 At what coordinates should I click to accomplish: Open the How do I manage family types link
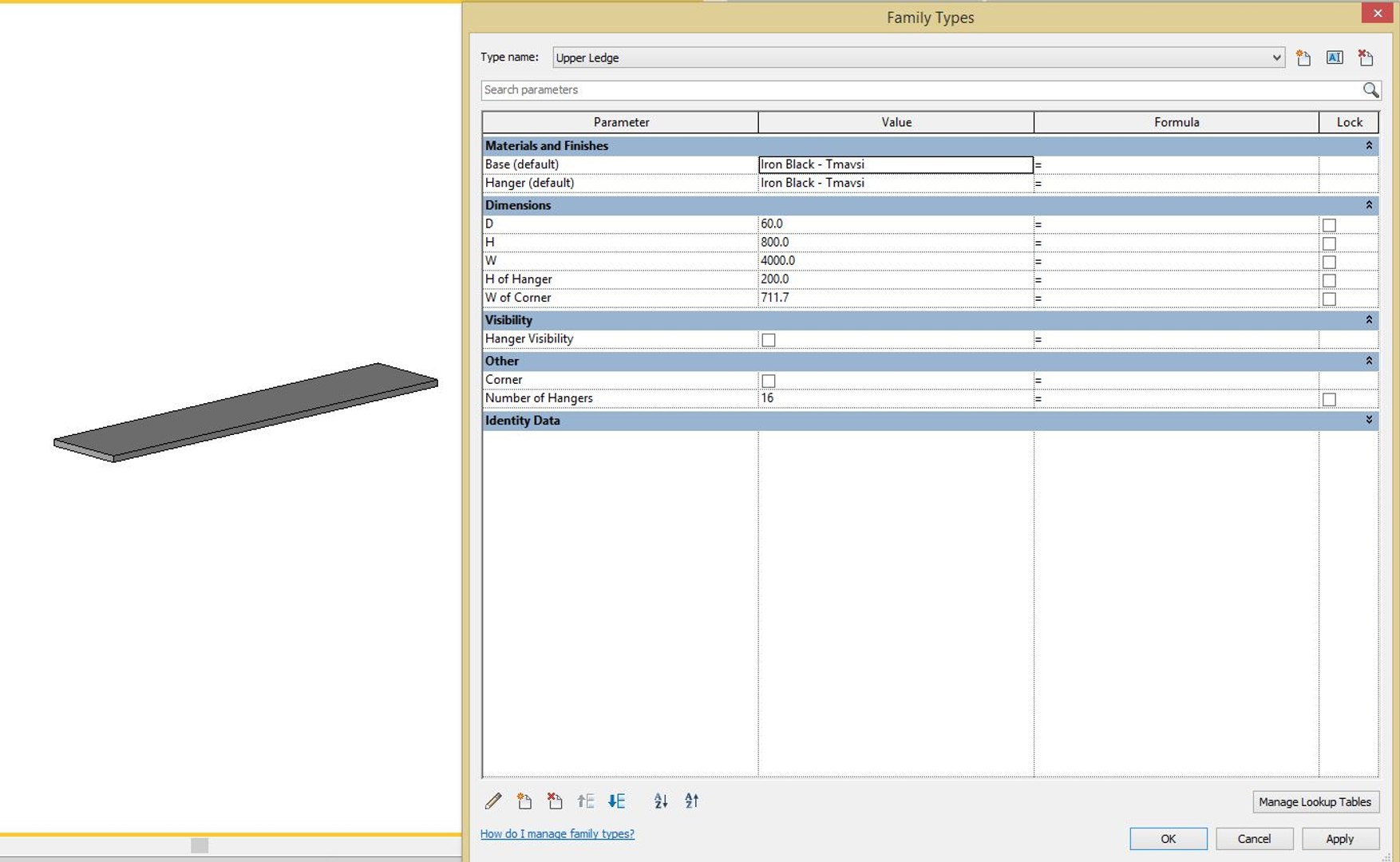557,833
